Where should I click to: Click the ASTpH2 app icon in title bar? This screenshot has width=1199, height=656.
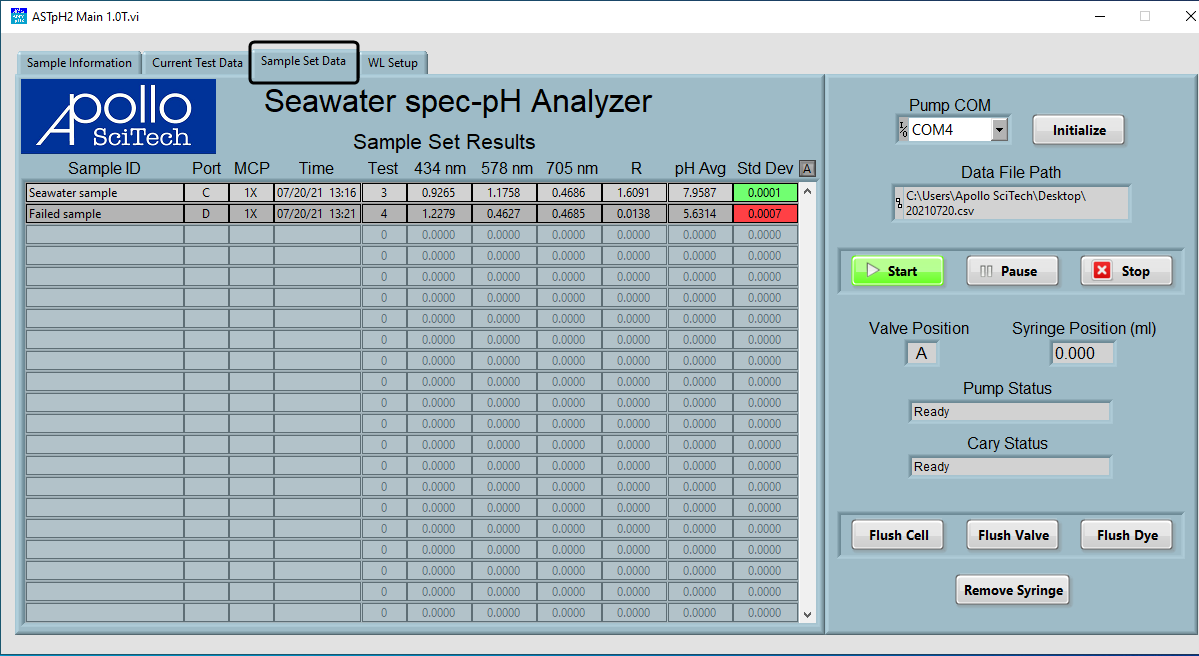(17, 16)
